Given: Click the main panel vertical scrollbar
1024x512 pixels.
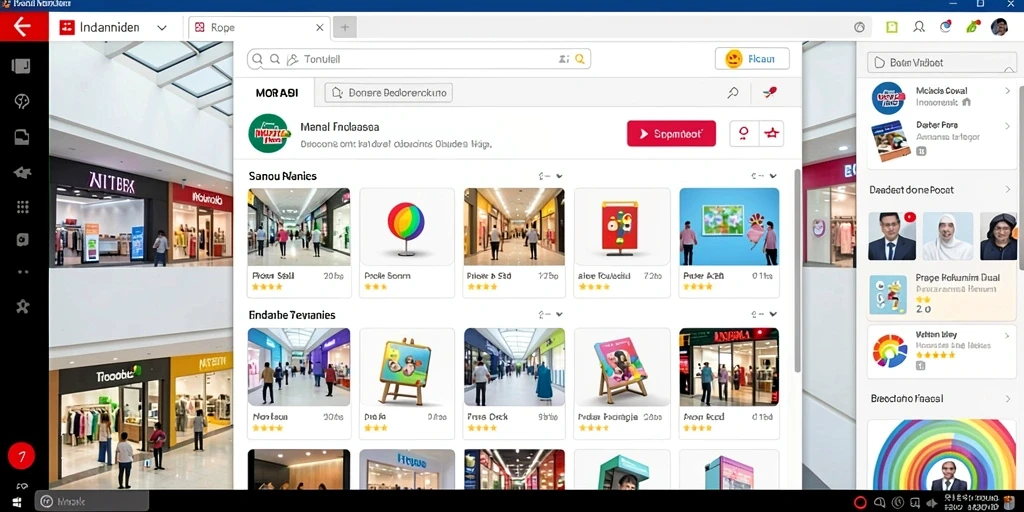Looking at the screenshot, I should pos(797,270).
